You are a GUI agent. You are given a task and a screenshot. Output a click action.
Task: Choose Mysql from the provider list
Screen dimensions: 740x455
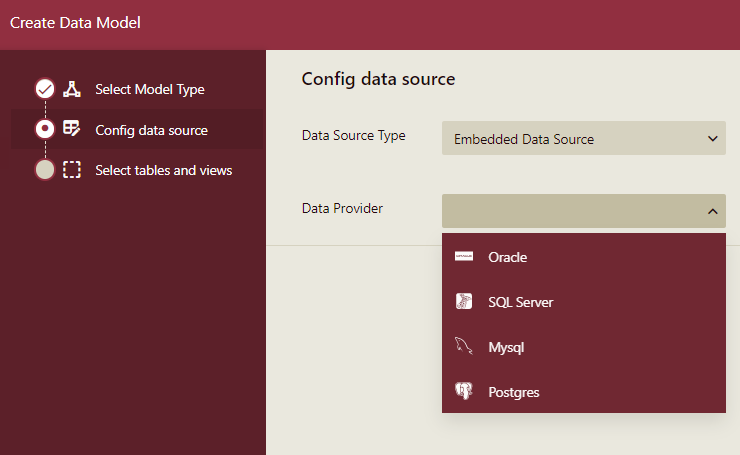[583, 346]
